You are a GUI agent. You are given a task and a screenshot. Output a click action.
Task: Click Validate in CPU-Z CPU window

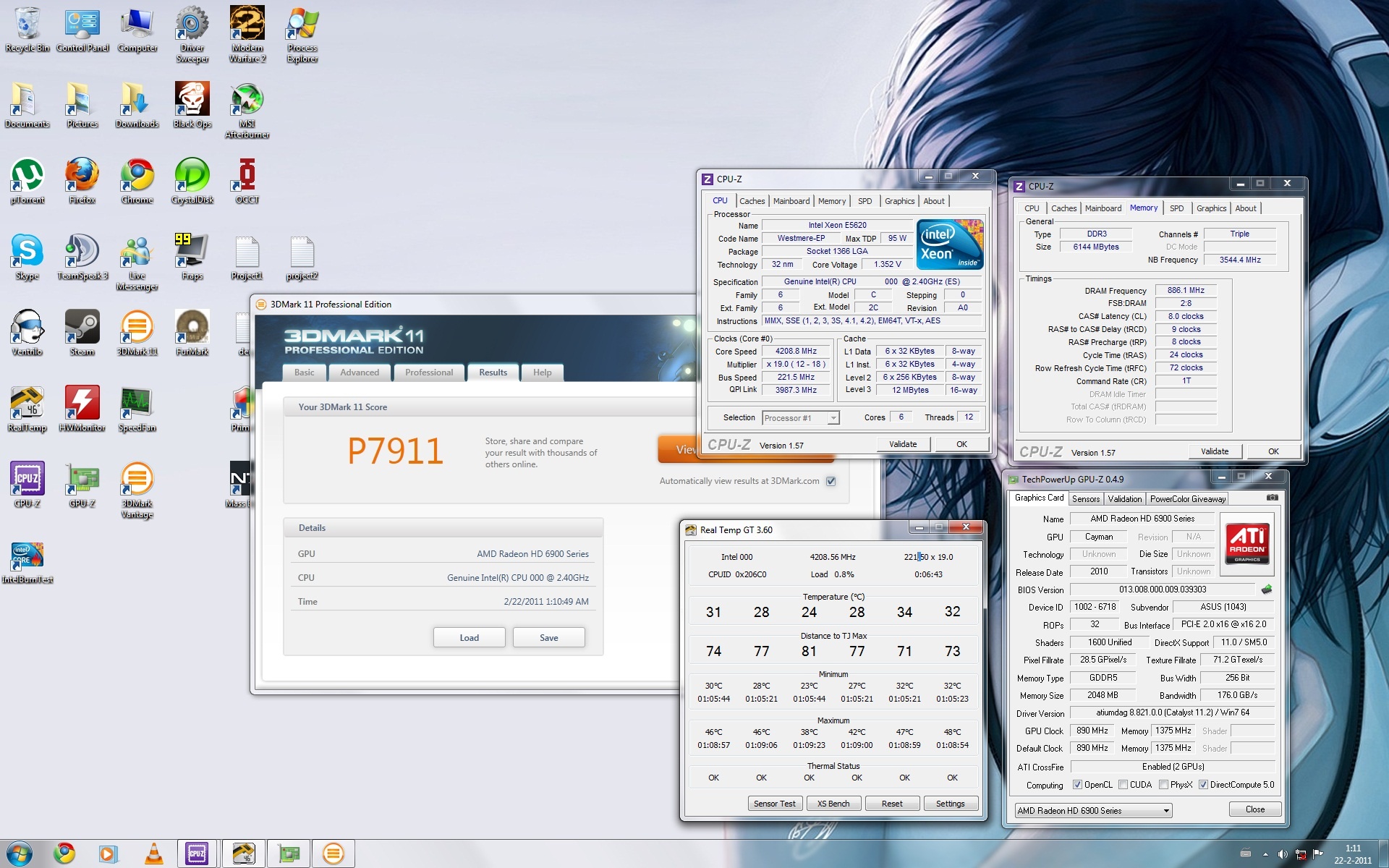[903, 444]
